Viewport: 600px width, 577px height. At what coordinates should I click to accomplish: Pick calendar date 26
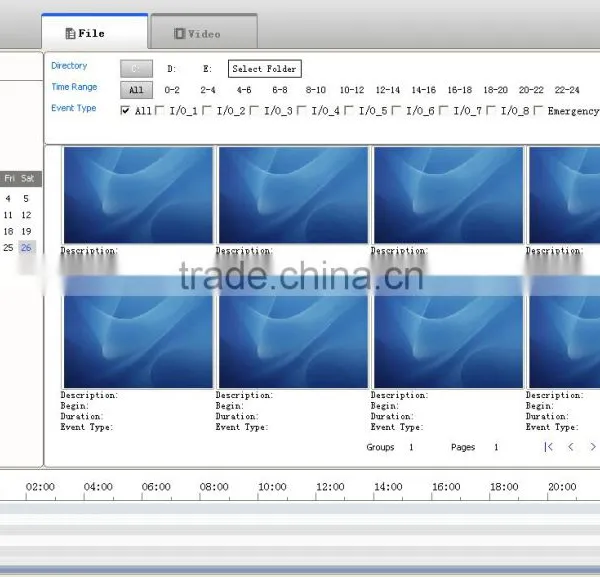coord(26,248)
